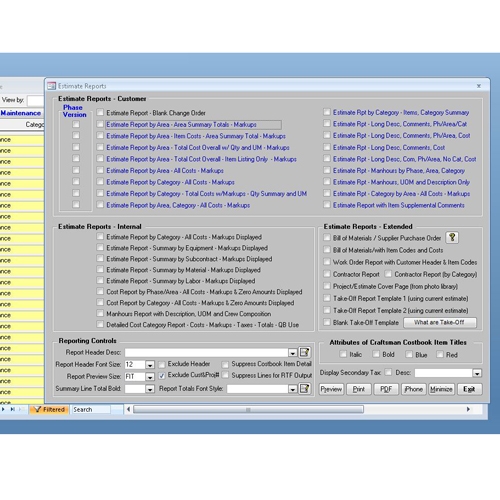Click the Filtered funnel icon in status bar
The image size is (500, 500).
[38, 409]
